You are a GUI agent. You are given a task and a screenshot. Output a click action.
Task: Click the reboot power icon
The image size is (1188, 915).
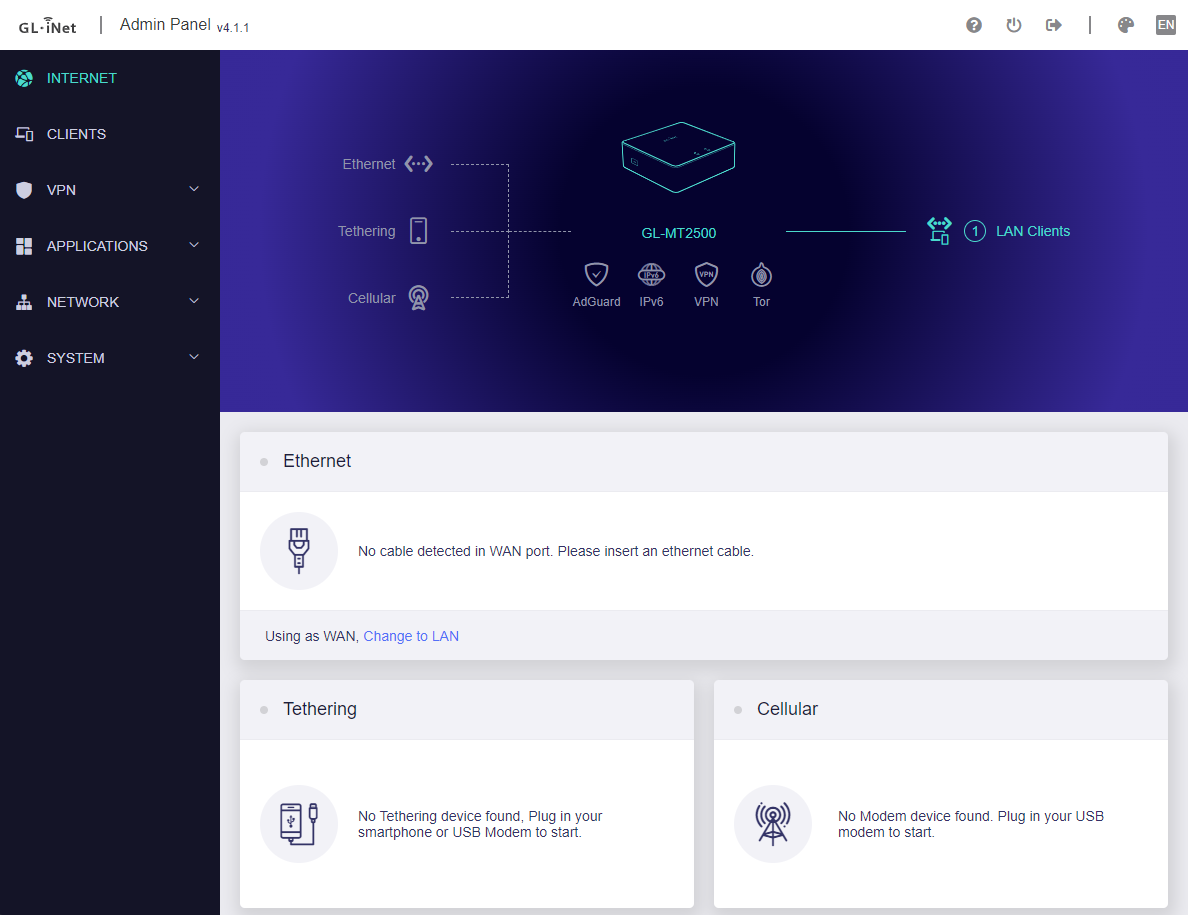click(x=1014, y=25)
